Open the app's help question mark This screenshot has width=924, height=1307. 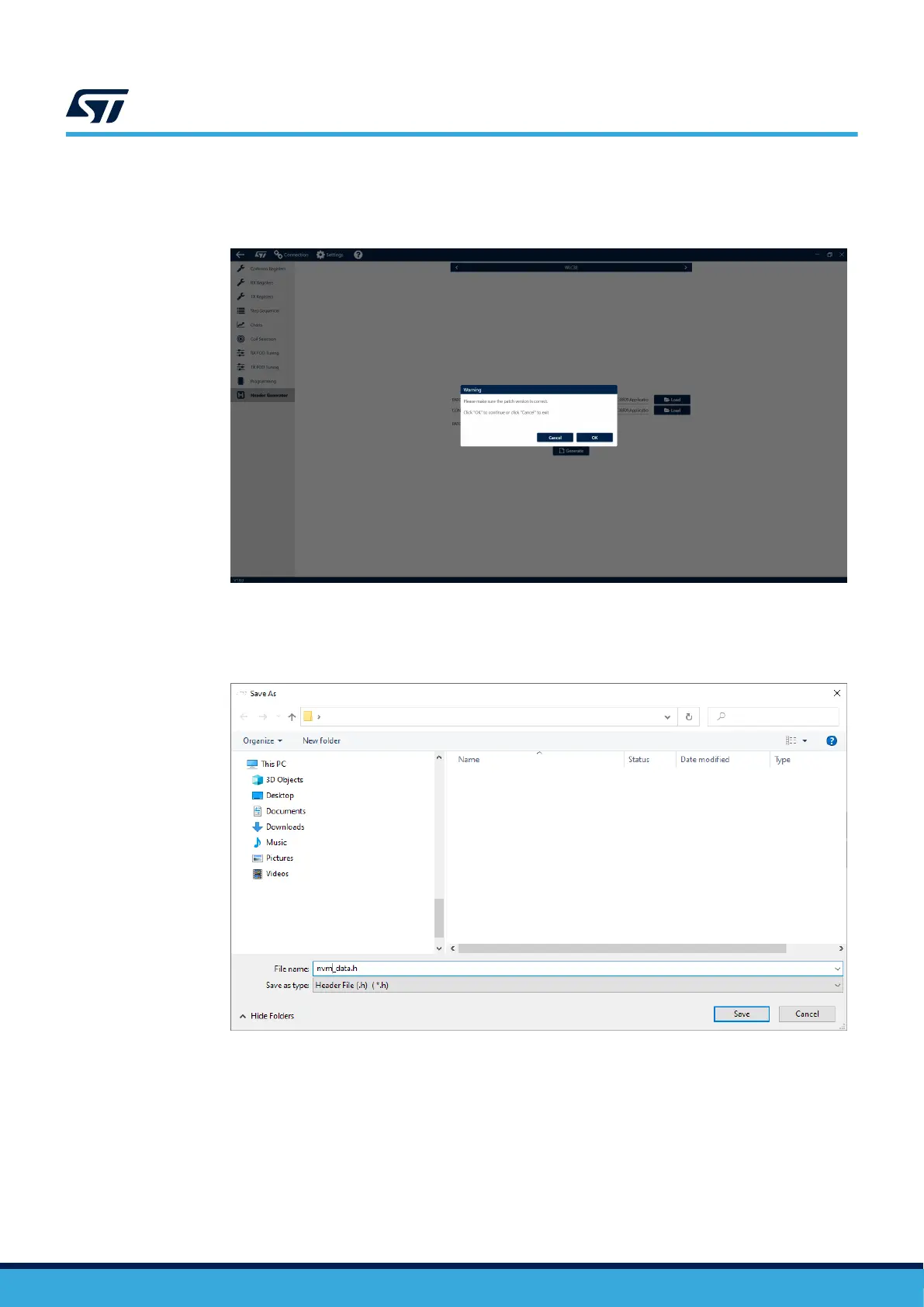[x=358, y=255]
